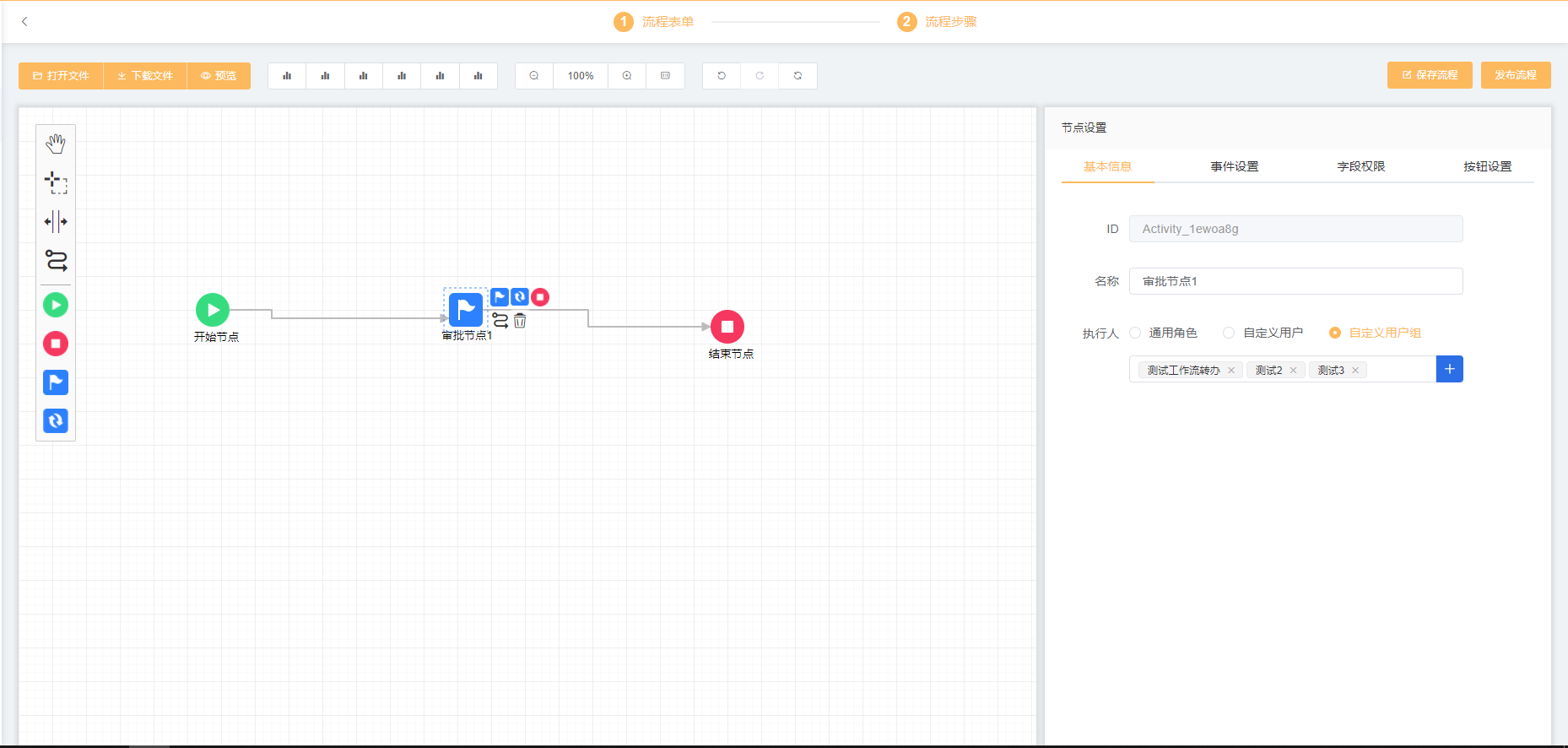Activate the create/remove space tool
Screen dimensions: 1568x748
click(56, 222)
